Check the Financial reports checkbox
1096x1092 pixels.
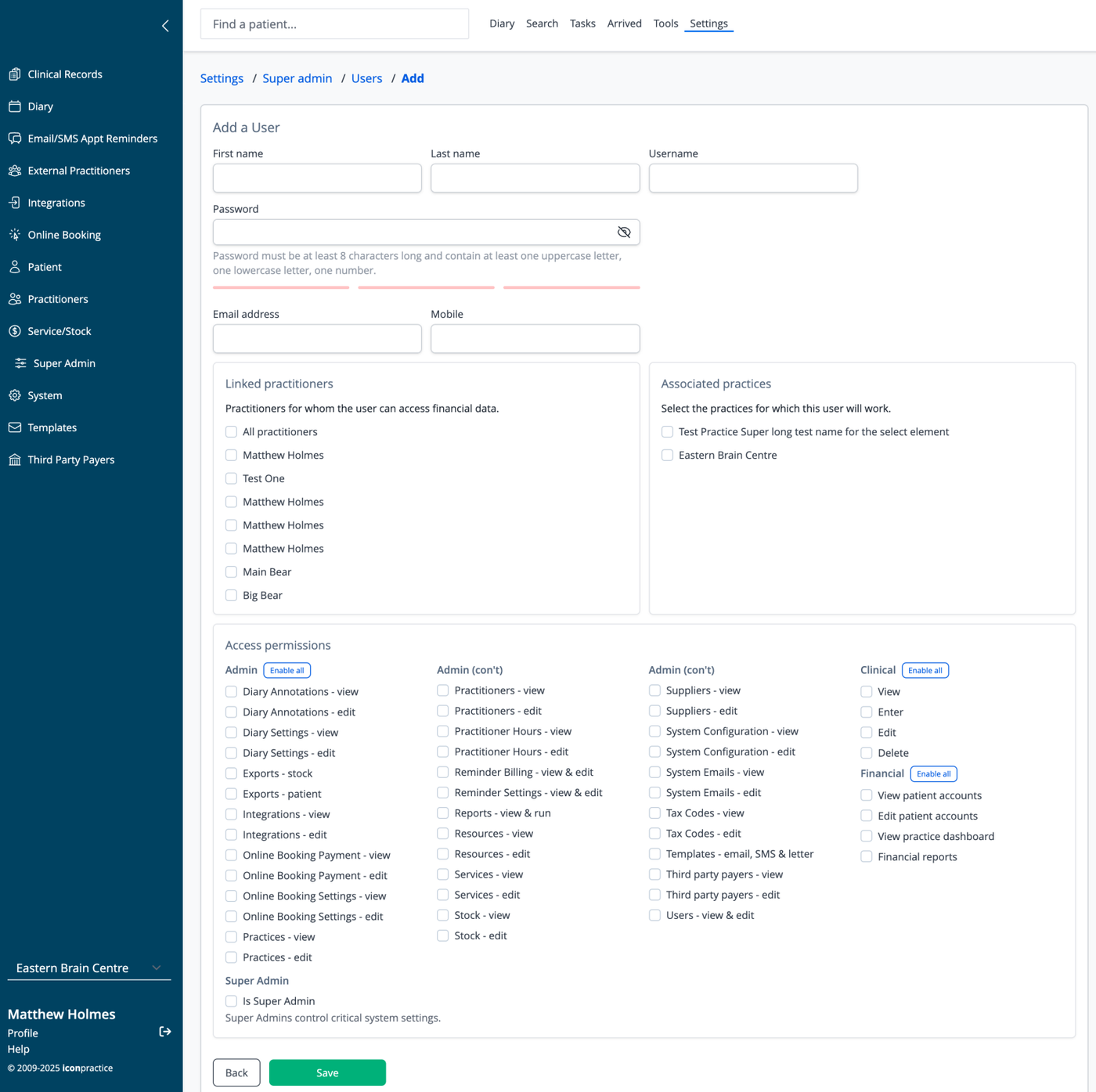pyautogui.click(x=867, y=857)
